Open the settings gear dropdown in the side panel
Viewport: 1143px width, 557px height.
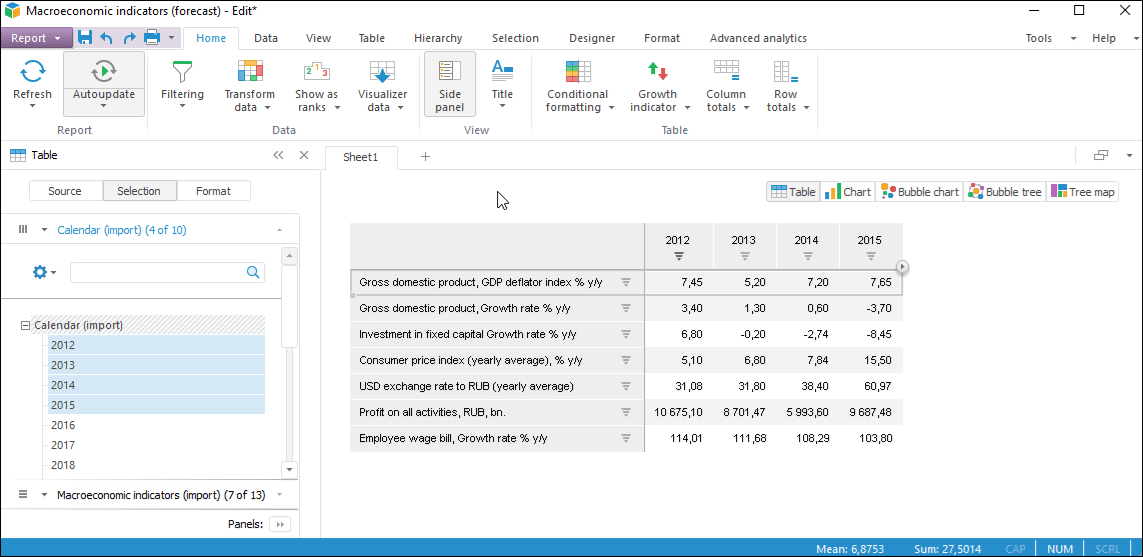(x=44, y=272)
